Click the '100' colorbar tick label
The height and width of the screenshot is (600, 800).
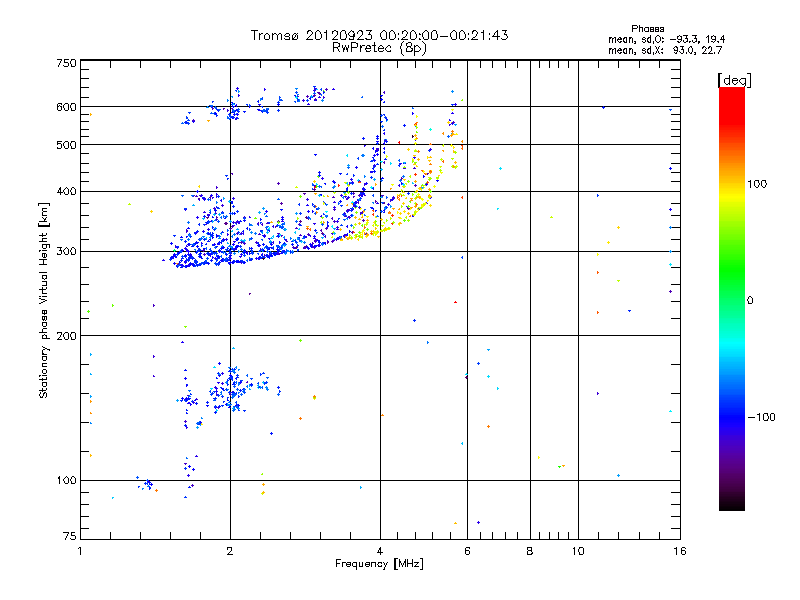coord(757,184)
